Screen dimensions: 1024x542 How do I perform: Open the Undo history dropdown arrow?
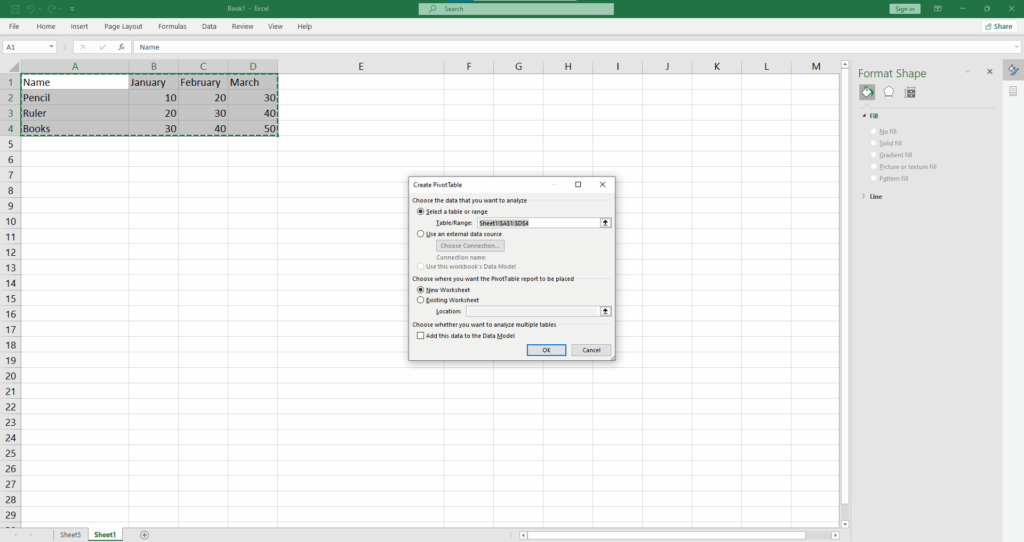click(39, 9)
